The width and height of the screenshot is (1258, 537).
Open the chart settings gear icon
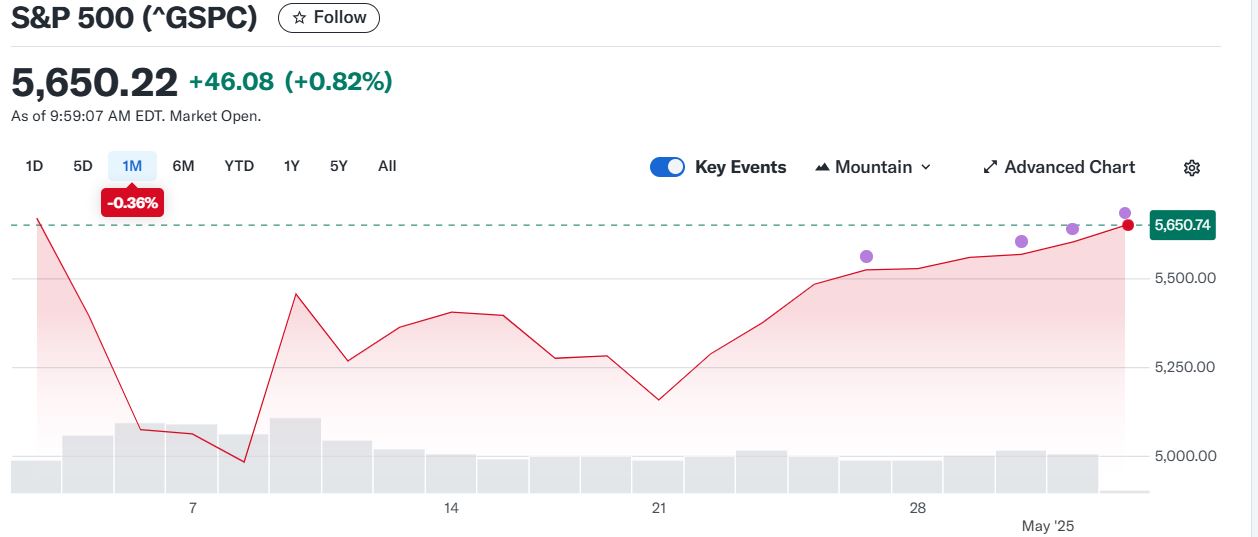click(1191, 168)
